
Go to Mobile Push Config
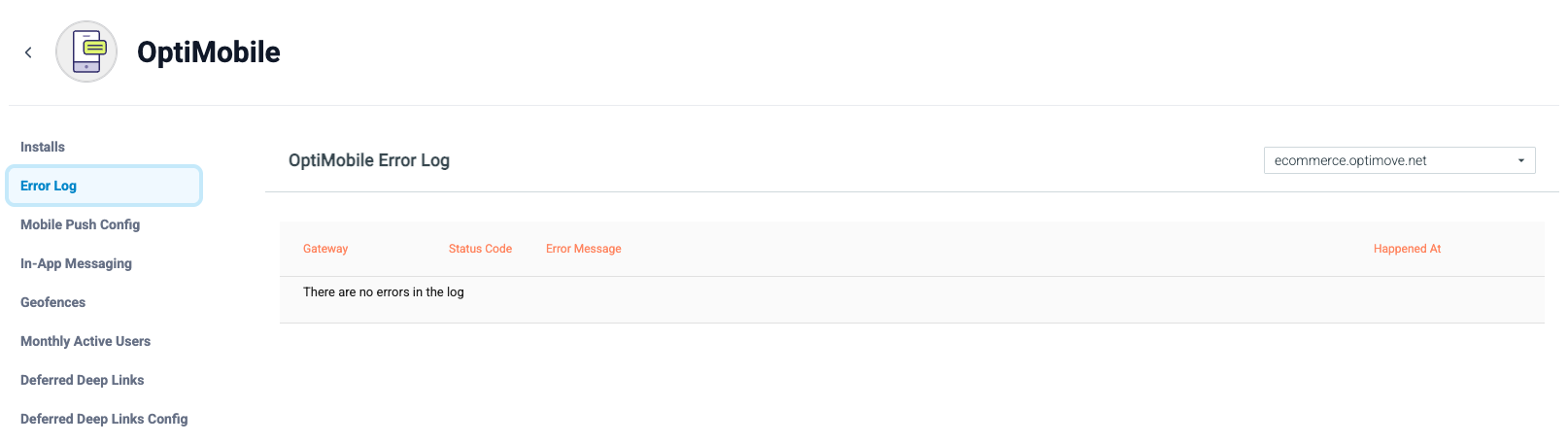point(81,224)
